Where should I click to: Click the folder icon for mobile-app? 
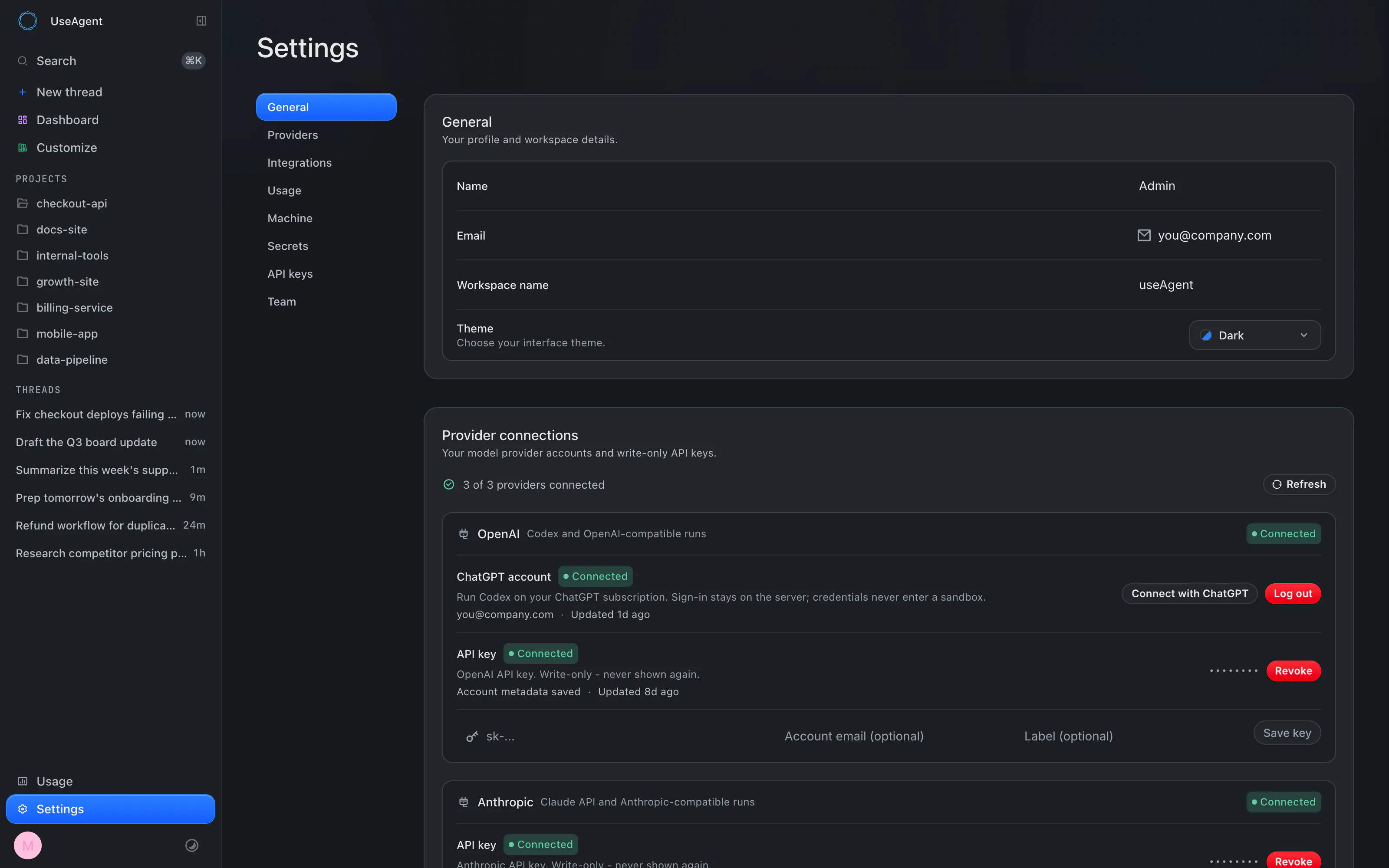23,334
